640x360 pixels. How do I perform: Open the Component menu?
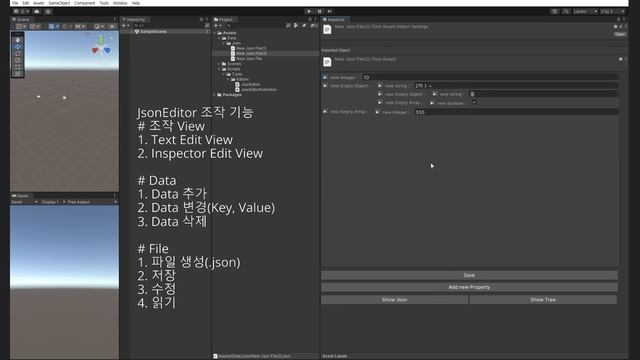point(84,3)
